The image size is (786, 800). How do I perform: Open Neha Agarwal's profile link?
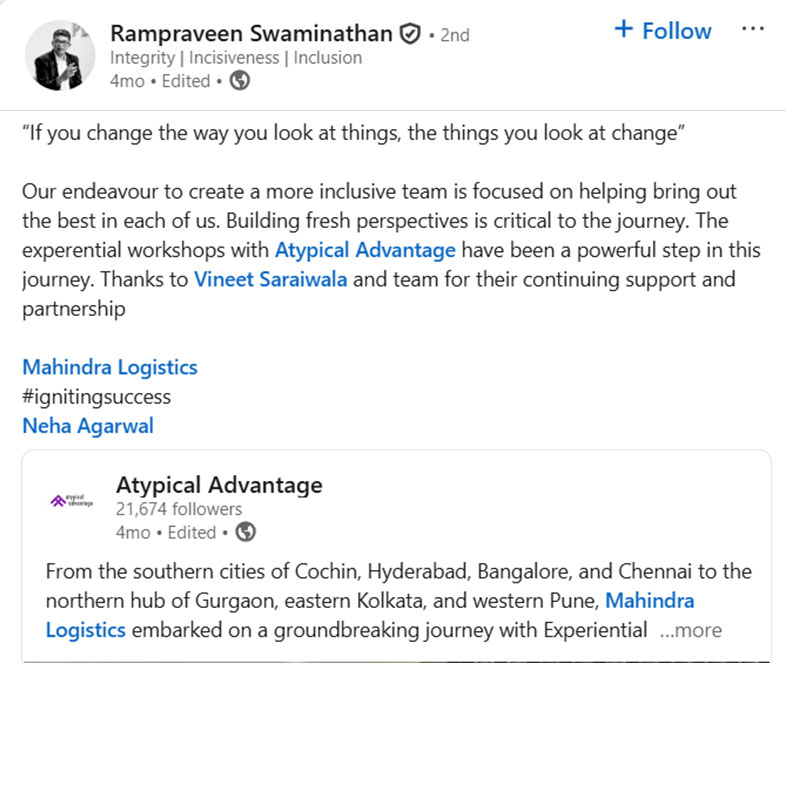(88, 426)
